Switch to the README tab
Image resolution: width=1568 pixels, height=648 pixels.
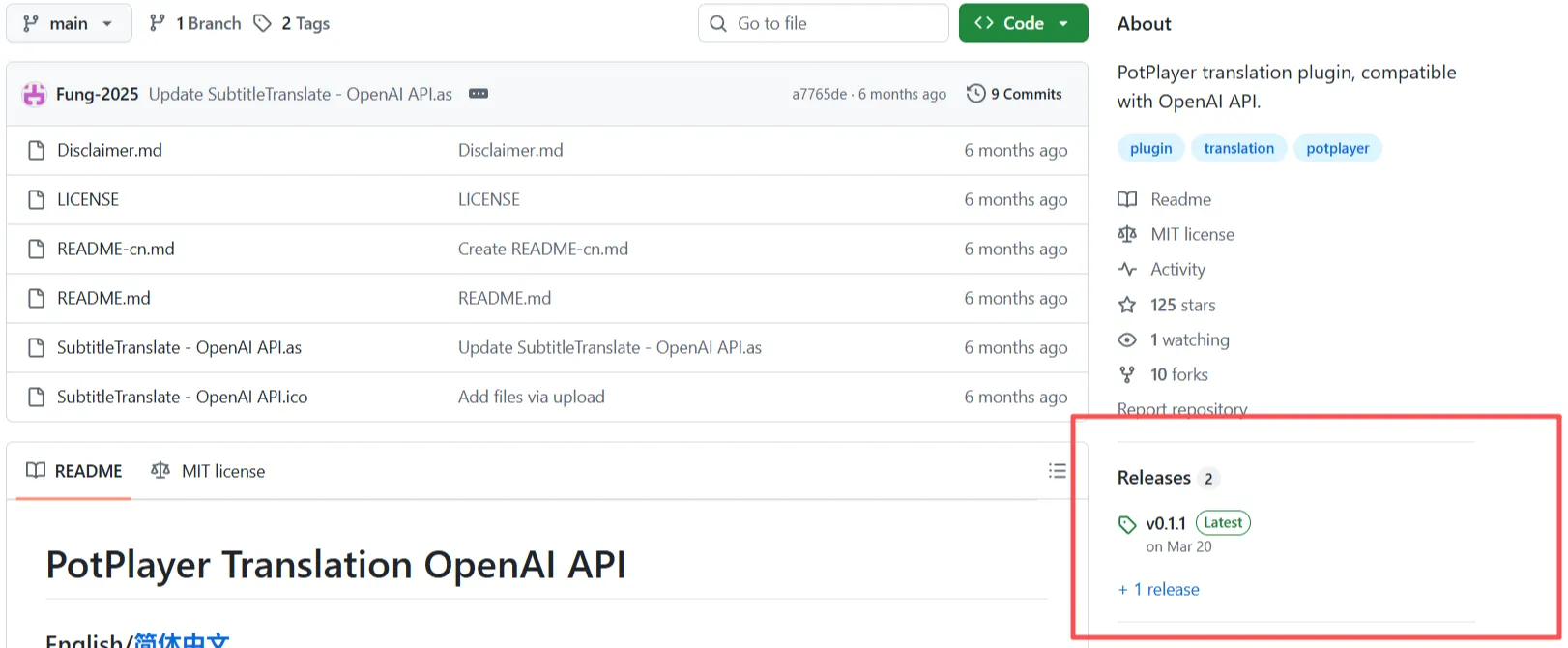click(x=74, y=471)
